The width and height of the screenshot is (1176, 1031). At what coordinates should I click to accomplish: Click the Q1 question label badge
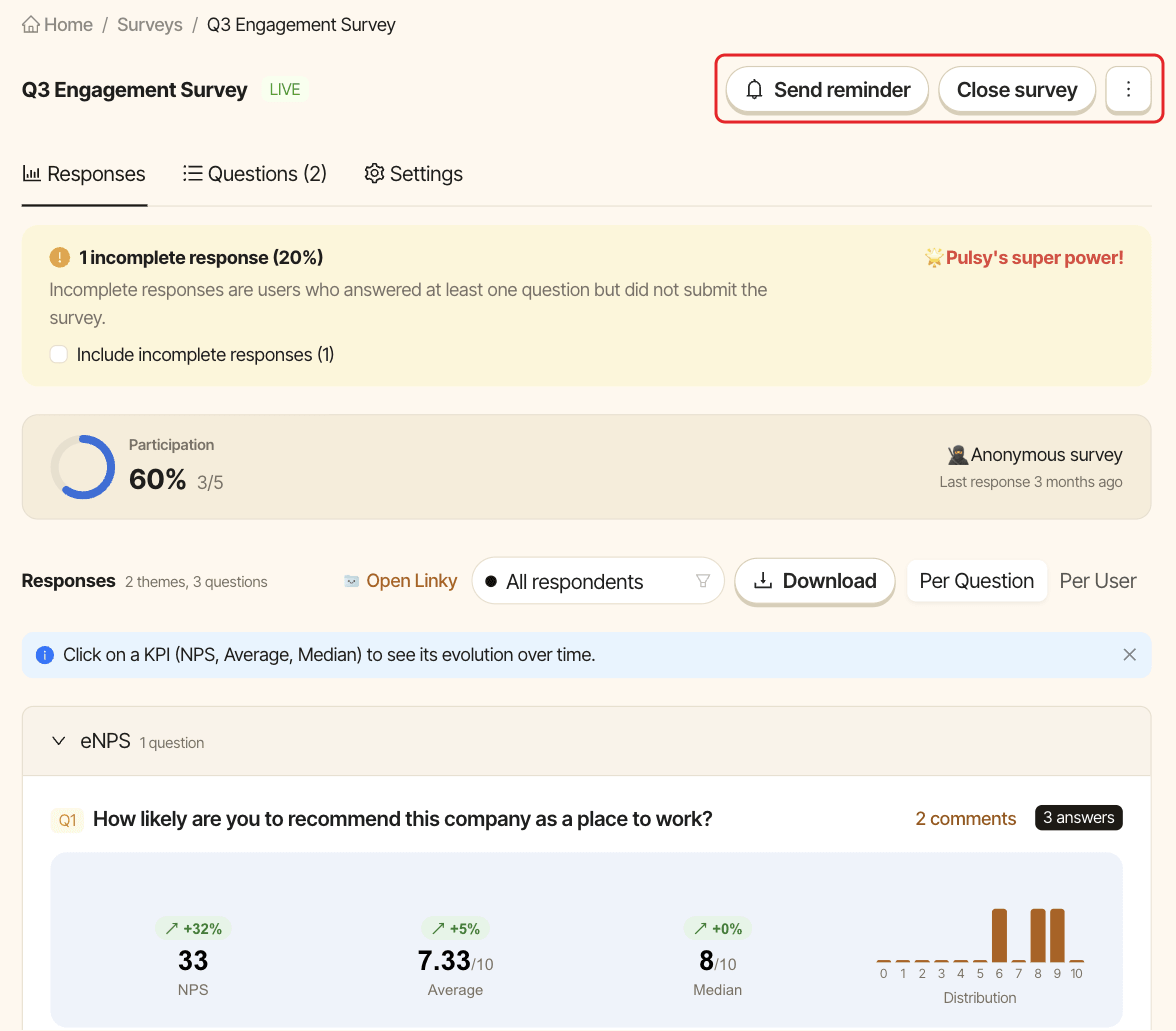click(68, 820)
